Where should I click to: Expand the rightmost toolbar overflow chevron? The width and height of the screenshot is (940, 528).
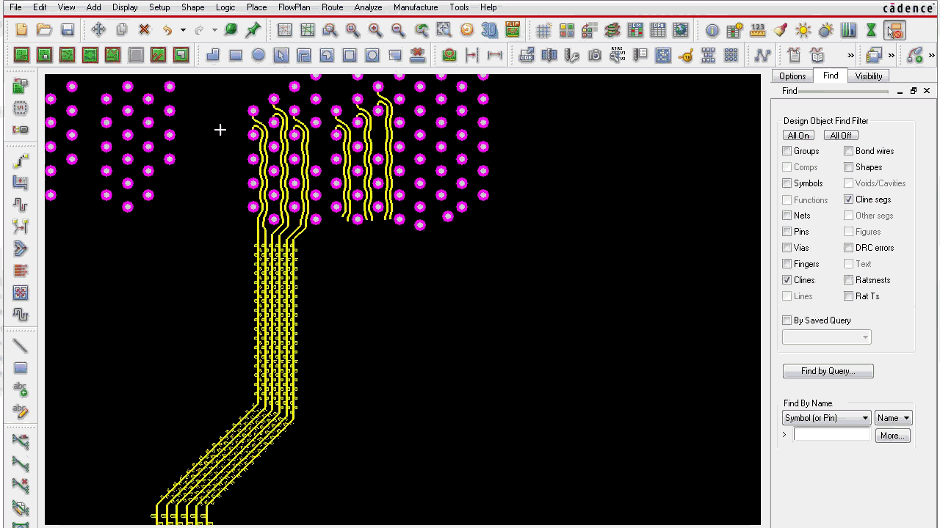(932, 55)
